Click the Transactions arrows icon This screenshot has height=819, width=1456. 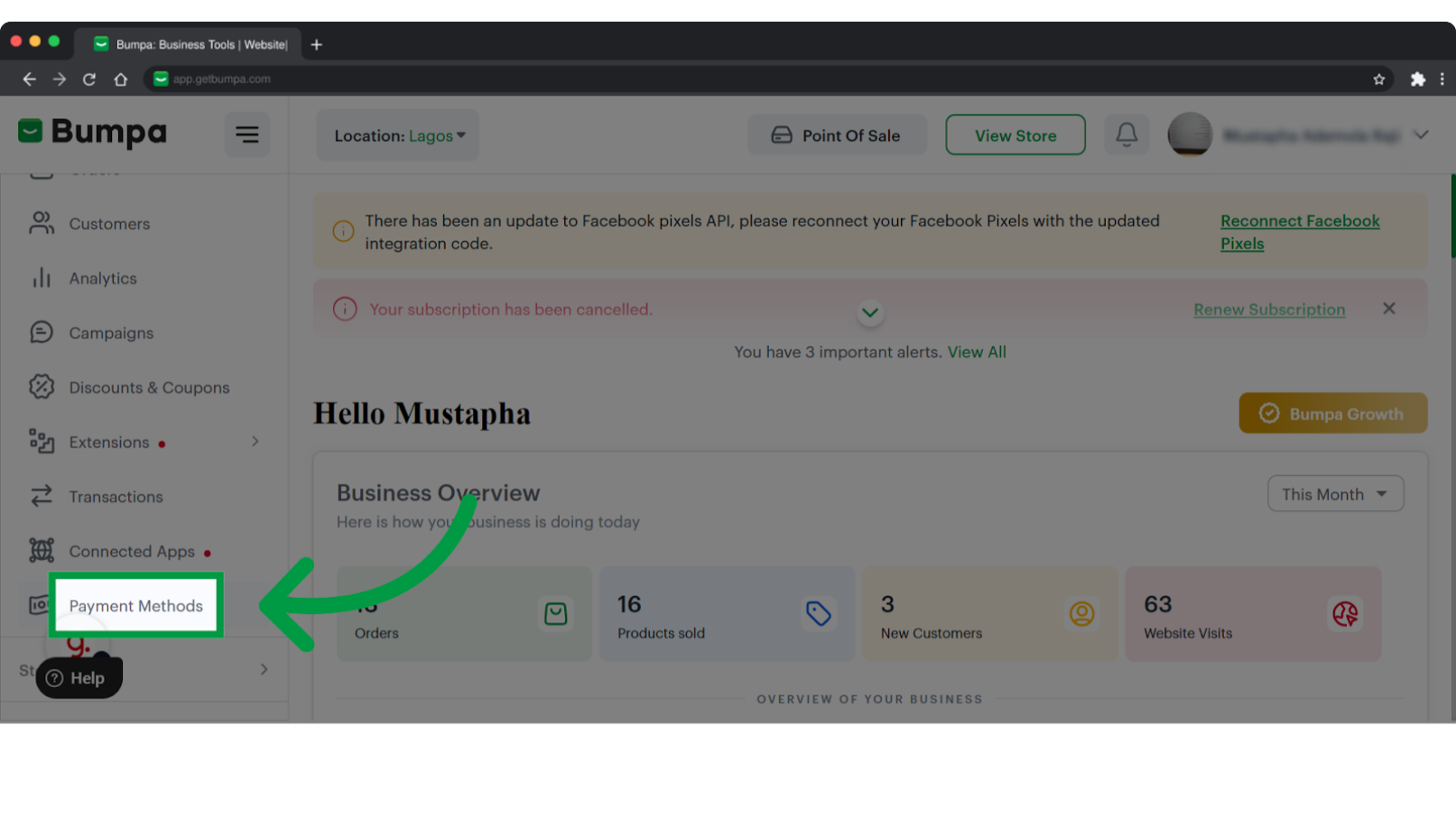coord(42,496)
